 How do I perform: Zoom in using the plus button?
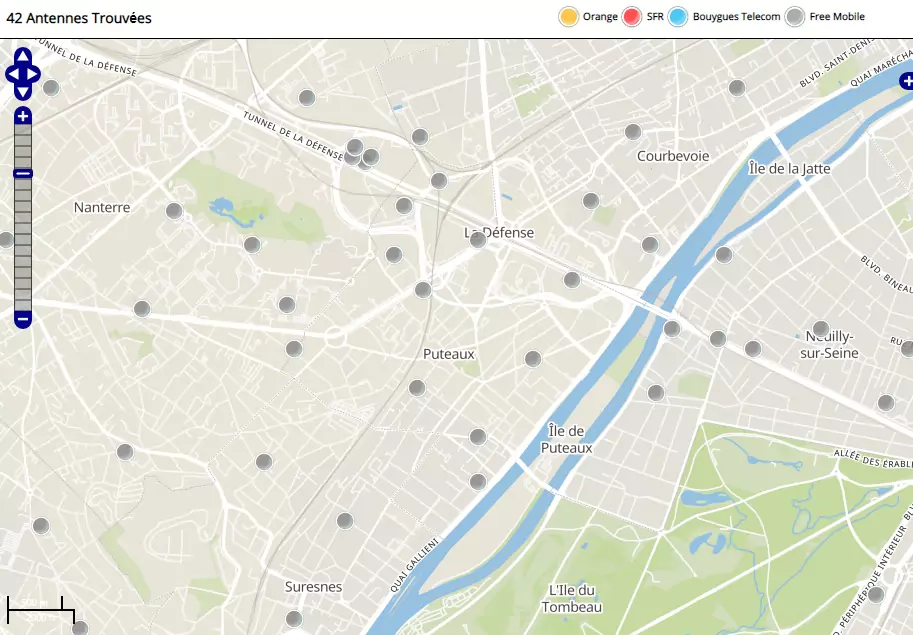click(x=23, y=116)
